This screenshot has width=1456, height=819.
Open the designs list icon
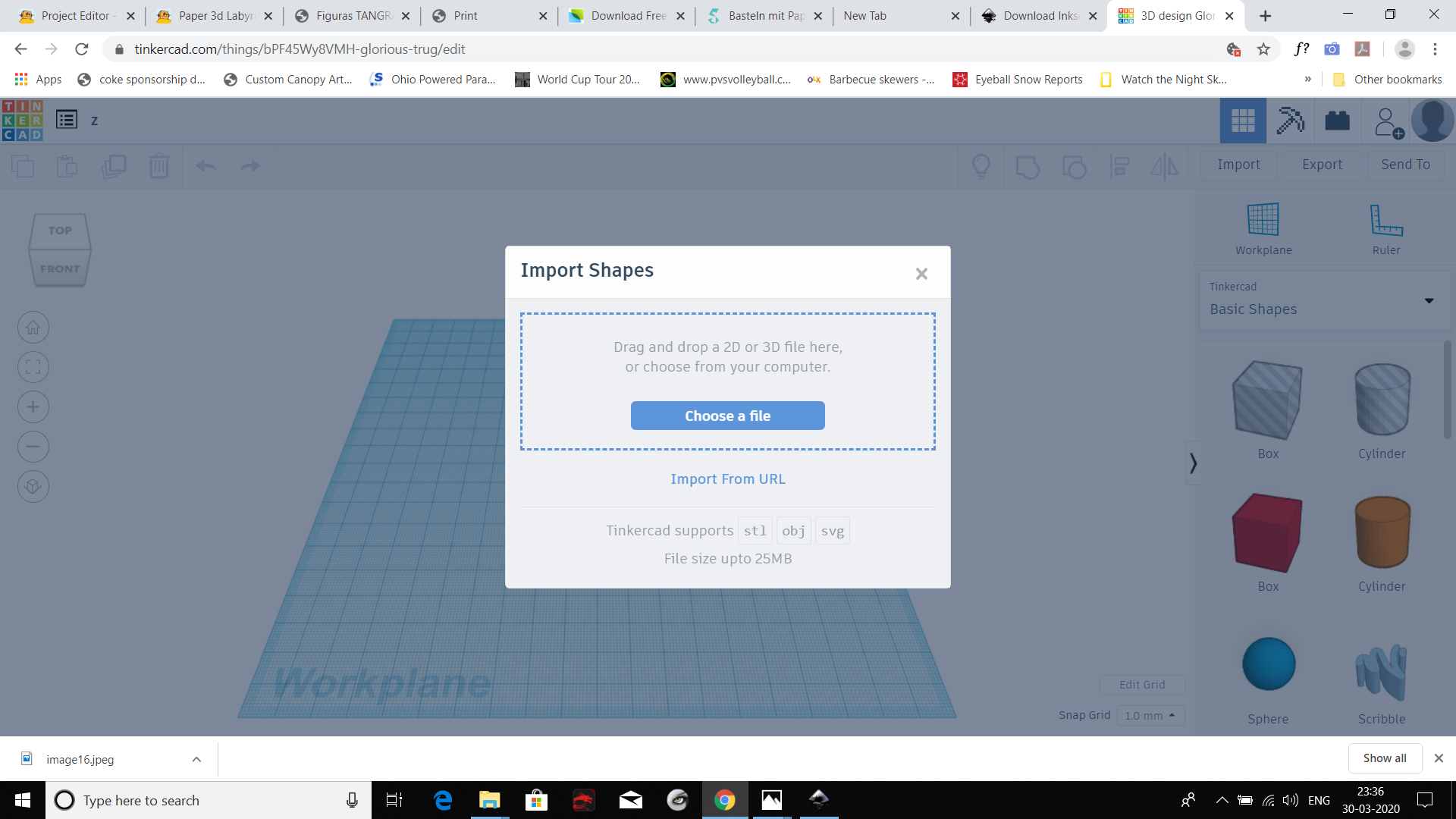67,120
